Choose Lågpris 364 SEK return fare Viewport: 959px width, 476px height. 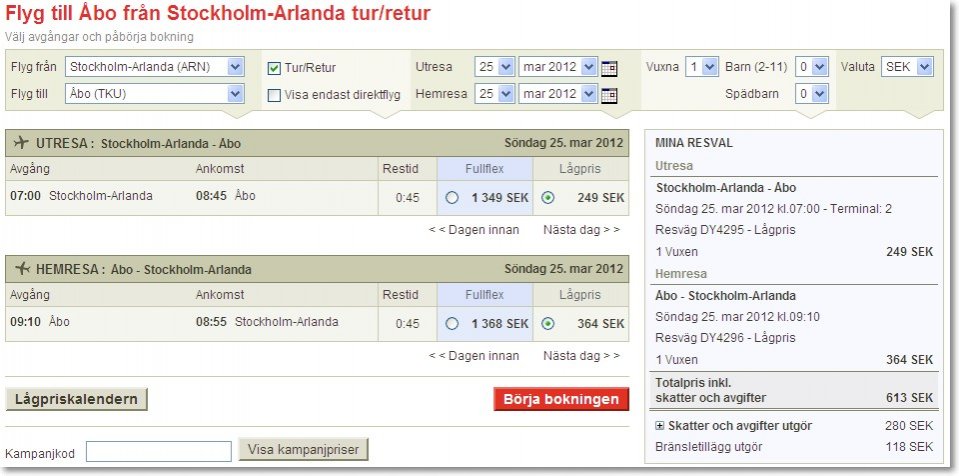[x=547, y=324]
